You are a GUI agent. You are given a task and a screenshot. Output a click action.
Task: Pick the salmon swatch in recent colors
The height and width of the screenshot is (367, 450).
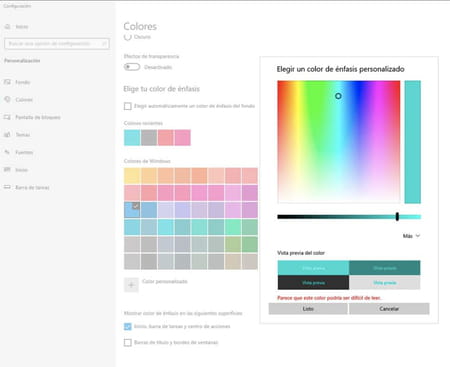[x=166, y=138]
